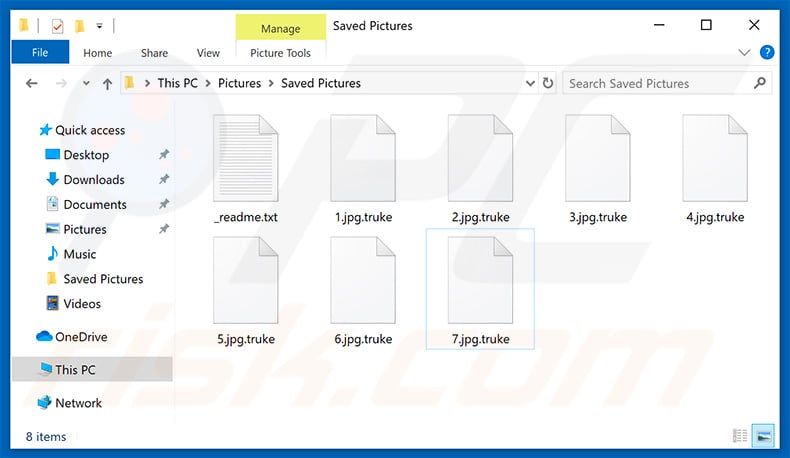Image resolution: width=790 pixels, height=458 pixels.
Task: Expand the root chevron before This PC
Action: 147,83
